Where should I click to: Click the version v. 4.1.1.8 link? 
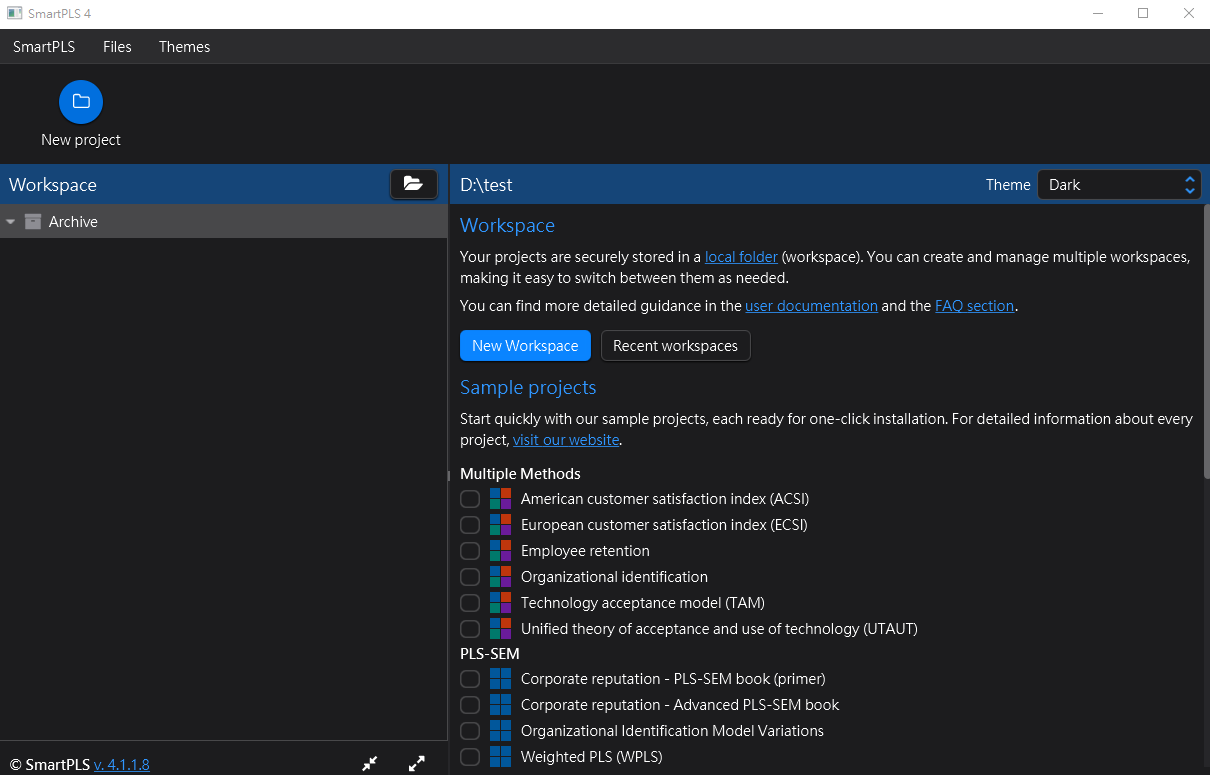(x=122, y=765)
